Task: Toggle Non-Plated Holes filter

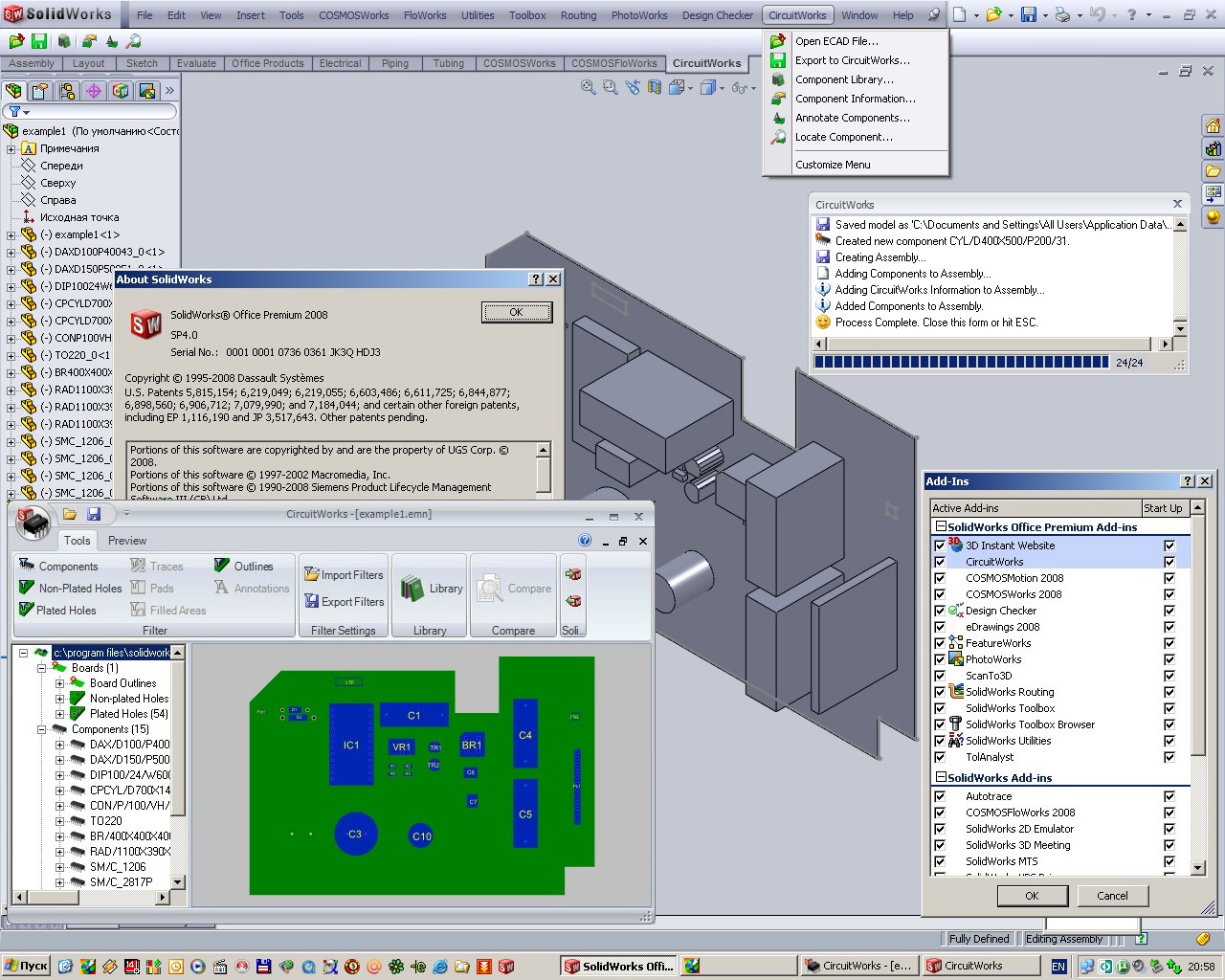Action: (x=70, y=588)
